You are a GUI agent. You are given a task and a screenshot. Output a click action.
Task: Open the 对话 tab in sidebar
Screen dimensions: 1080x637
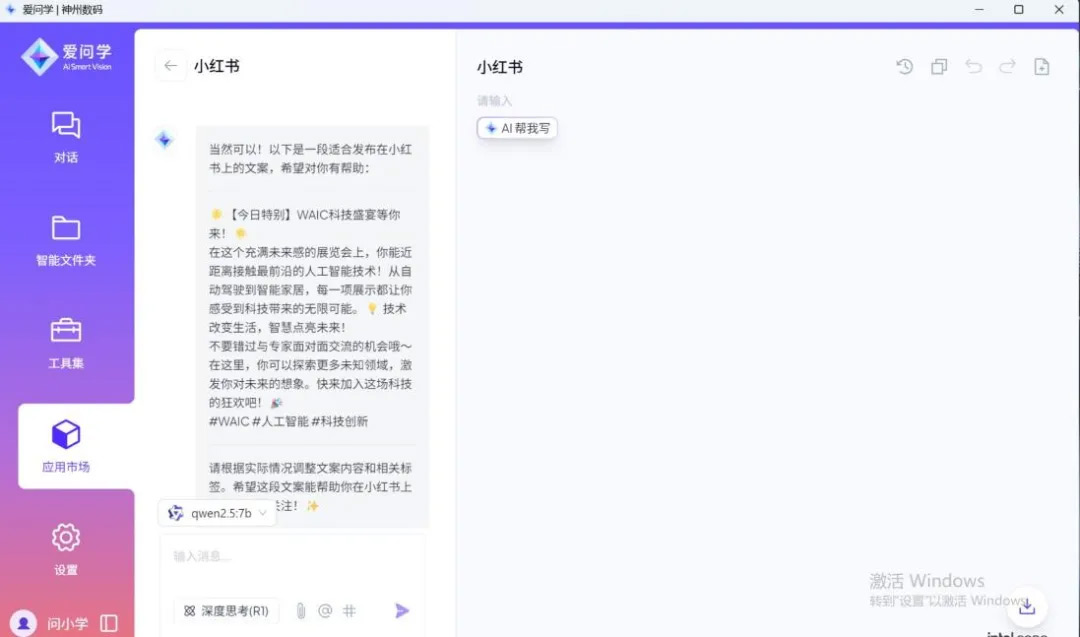pyautogui.click(x=66, y=137)
